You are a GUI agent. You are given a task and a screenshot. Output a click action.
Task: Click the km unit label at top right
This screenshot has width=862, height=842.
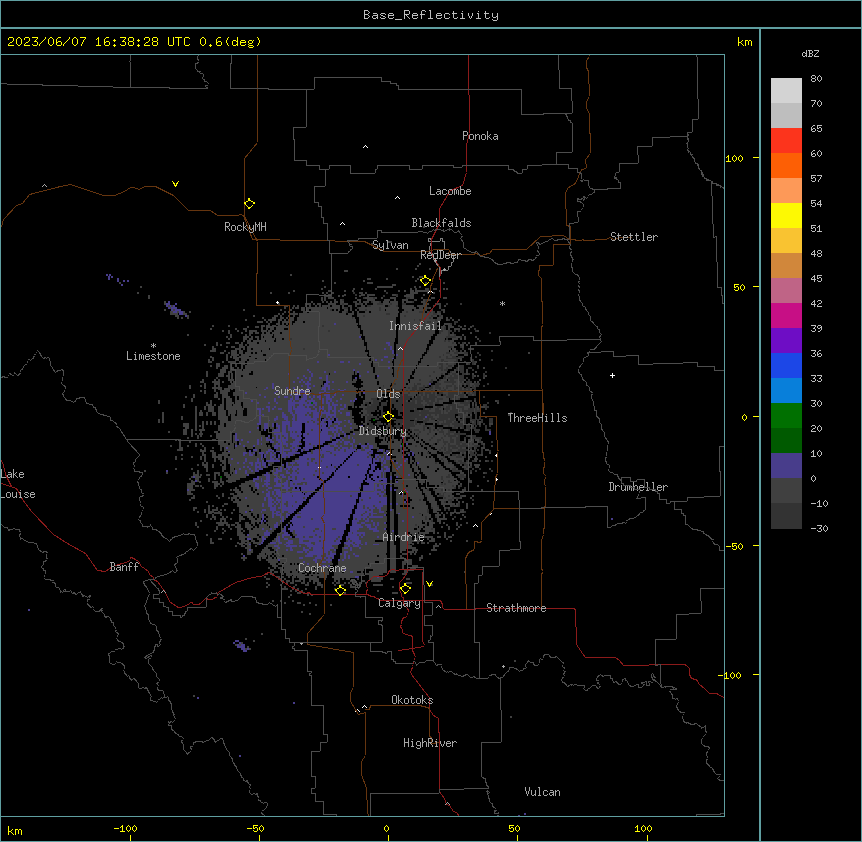coord(744,42)
